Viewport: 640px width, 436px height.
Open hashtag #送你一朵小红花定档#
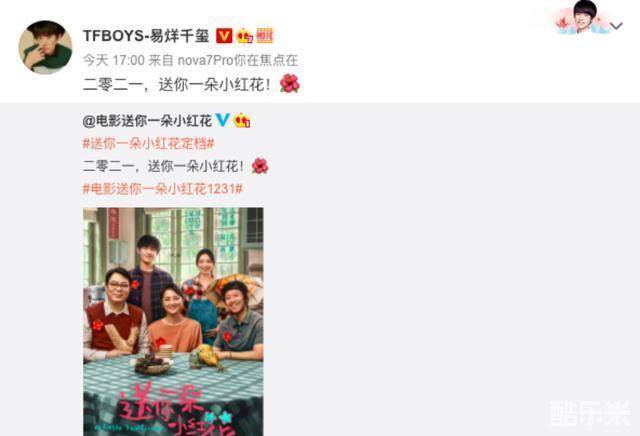[x=149, y=143]
